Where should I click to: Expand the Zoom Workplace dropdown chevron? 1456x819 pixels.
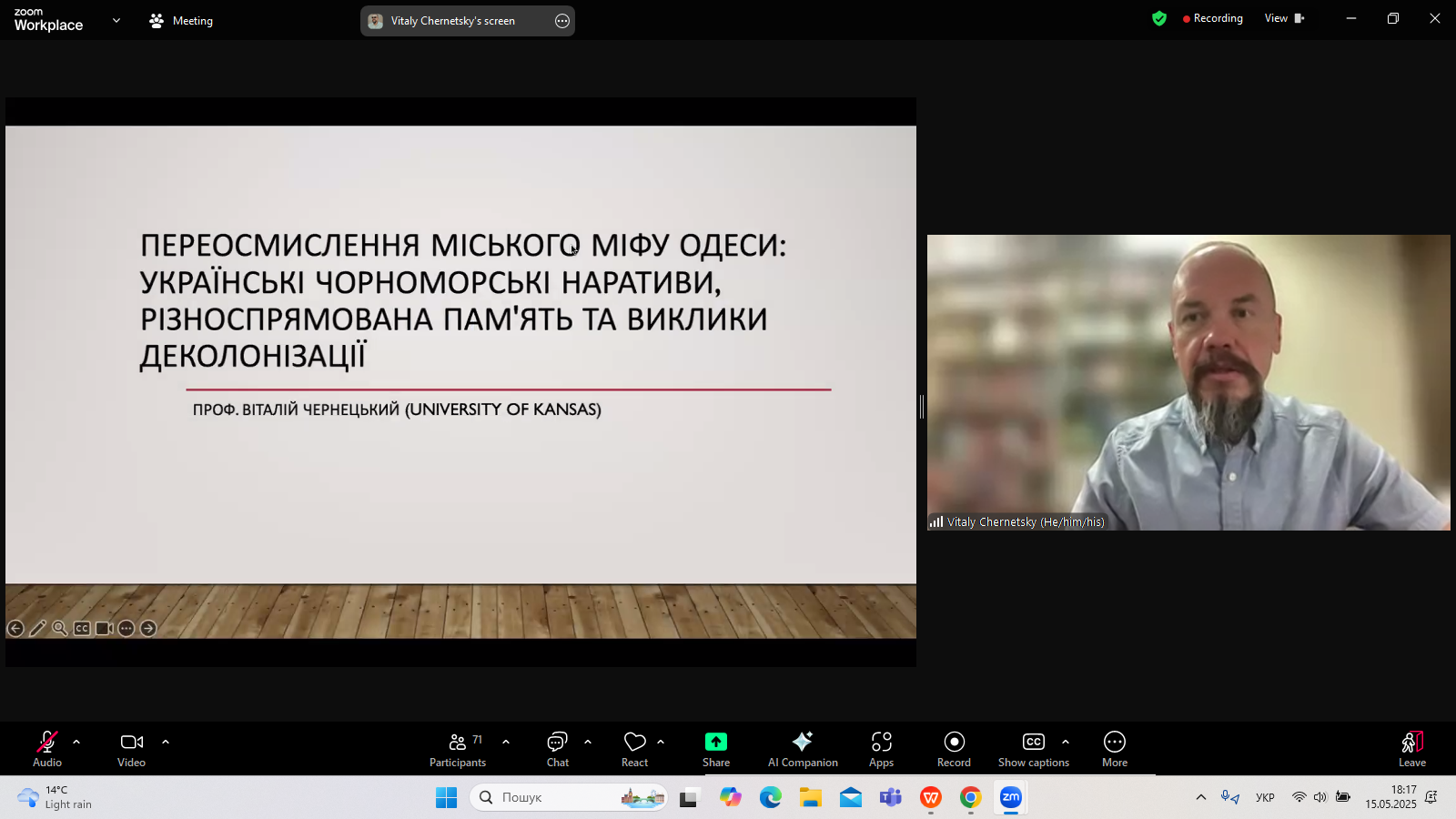(x=116, y=20)
